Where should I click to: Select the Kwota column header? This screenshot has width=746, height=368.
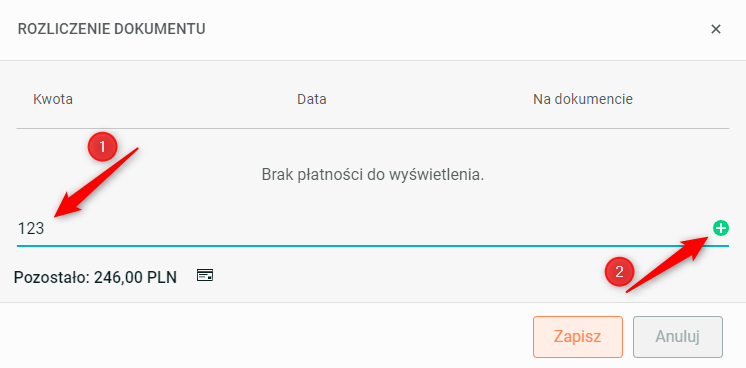[53, 99]
